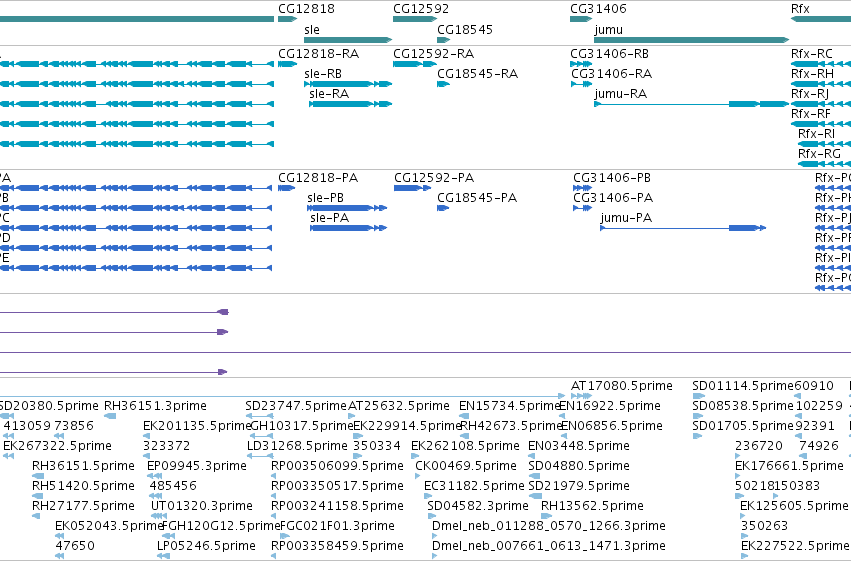Select the jumu gene bar
The image size is (851, 561).
click(x=691, y=40)
